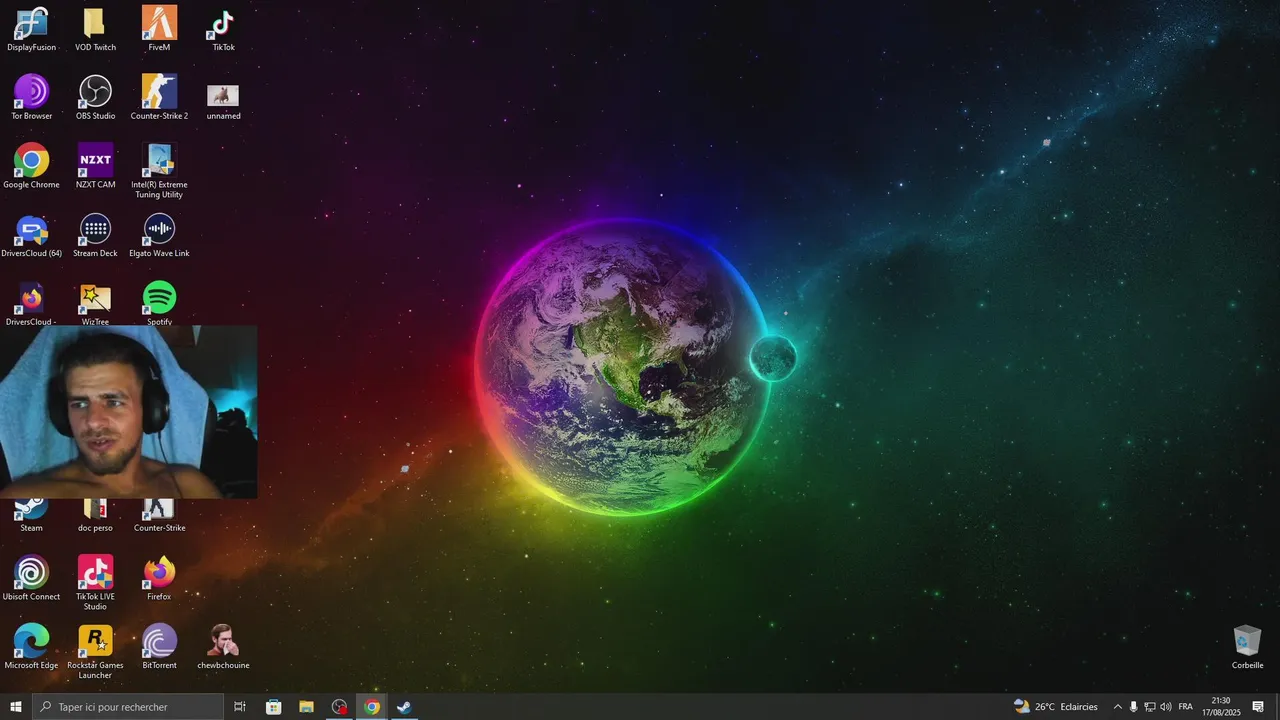Viewport: 1280px width, 720px height.
Task: Open the DisplayFusion desktop shortcut
Action: point(31,29)
